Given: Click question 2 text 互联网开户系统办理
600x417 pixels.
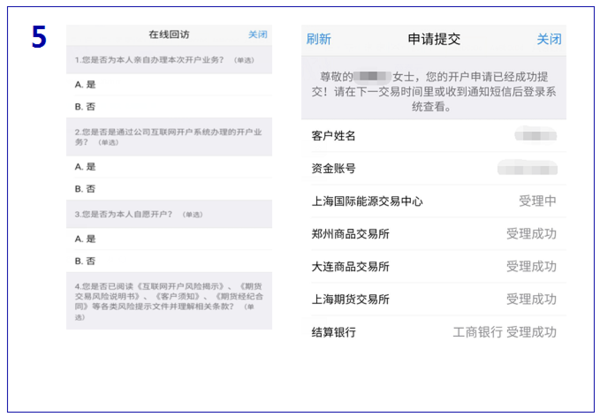Looking at the screenshot, I should click(168, 137).
